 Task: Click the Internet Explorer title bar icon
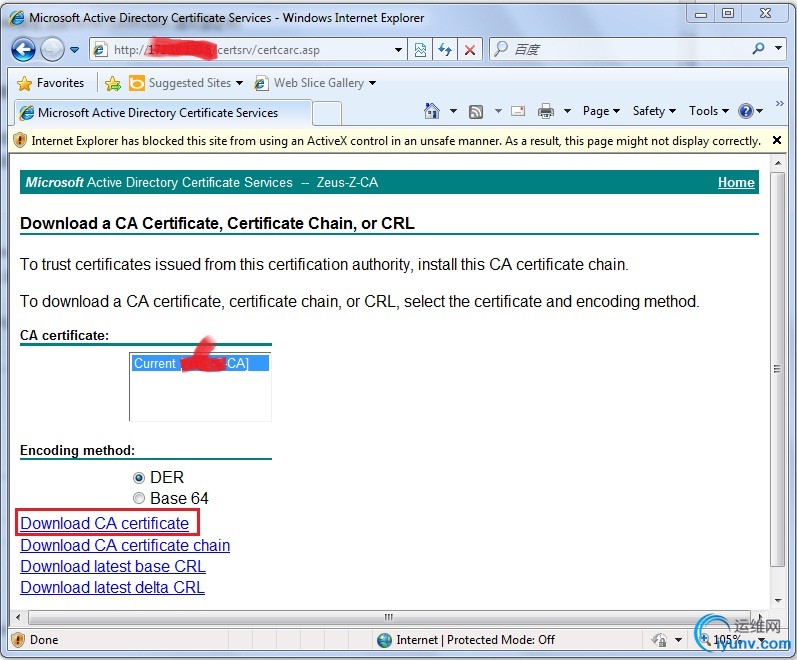(x=16, y=18)
